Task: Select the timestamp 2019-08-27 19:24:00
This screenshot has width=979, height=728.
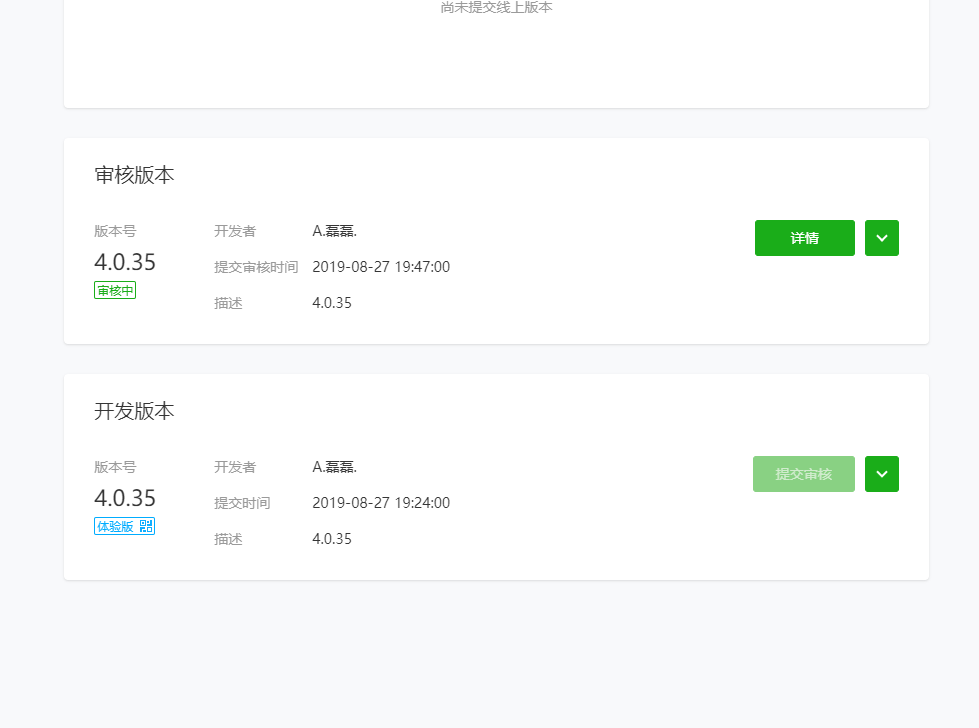Action: click(x=381, y=503)
